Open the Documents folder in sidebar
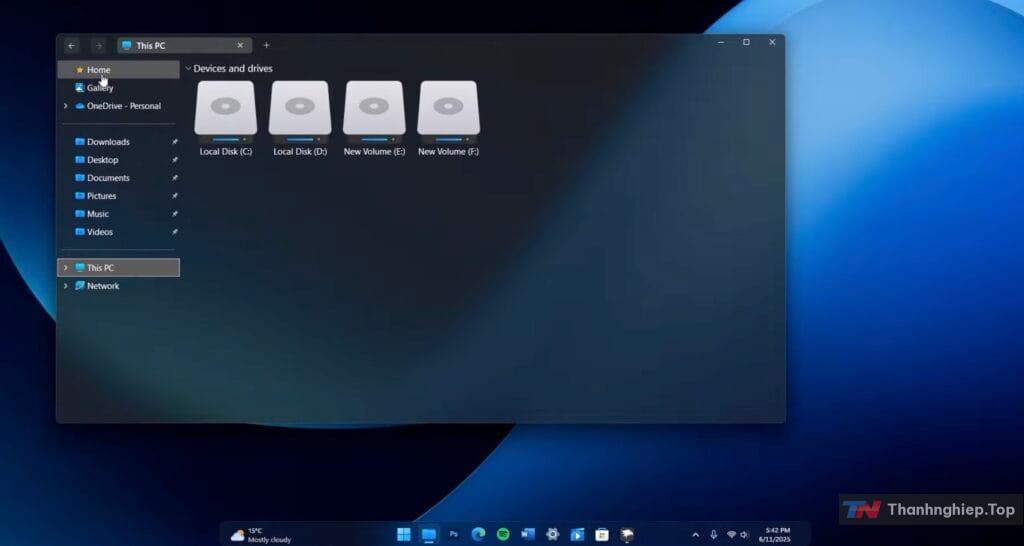This screenshot has width=1024, height=546. pos(118,178)
